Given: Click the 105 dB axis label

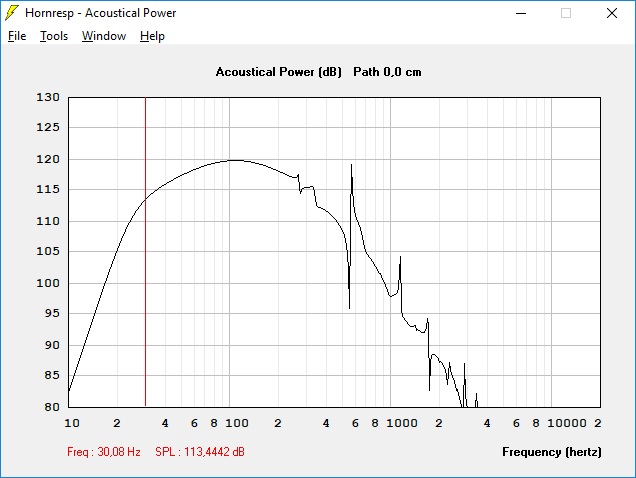Looking at the screenshot, I should (x=48, y=251).
